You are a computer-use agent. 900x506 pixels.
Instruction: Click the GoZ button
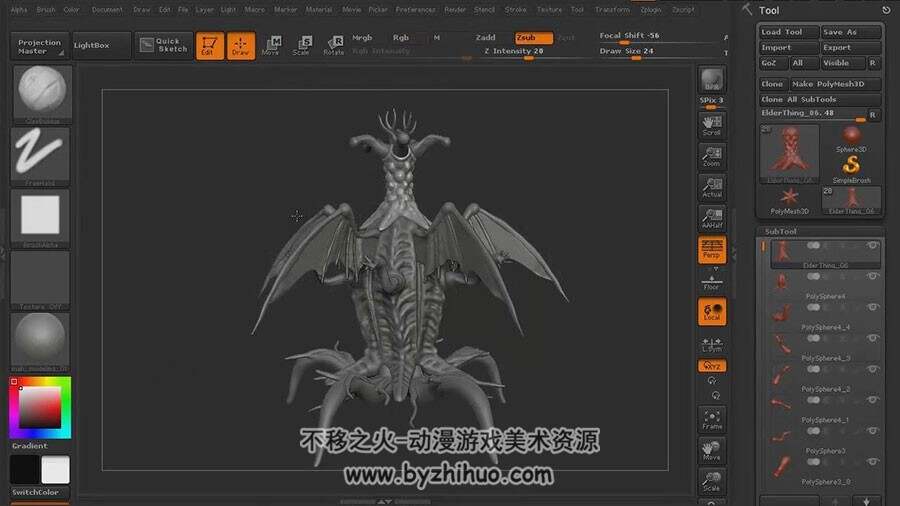pyautogui.click(x=773, y=63)
